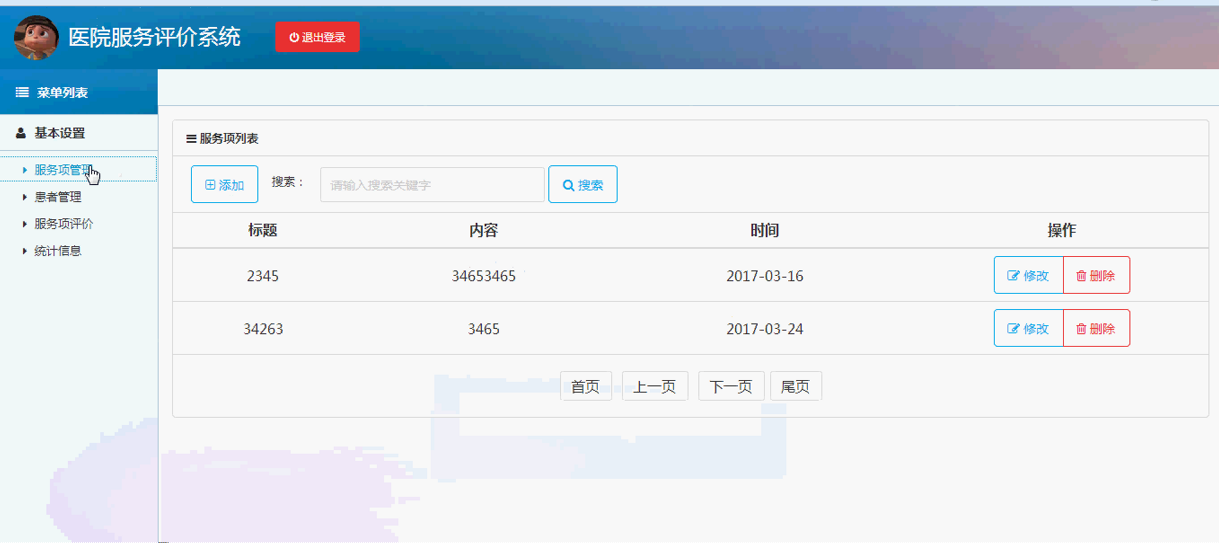Click the date cell 2017-03-16
This screenshot has height=543, width=1219.
click(x=765, y=276)
